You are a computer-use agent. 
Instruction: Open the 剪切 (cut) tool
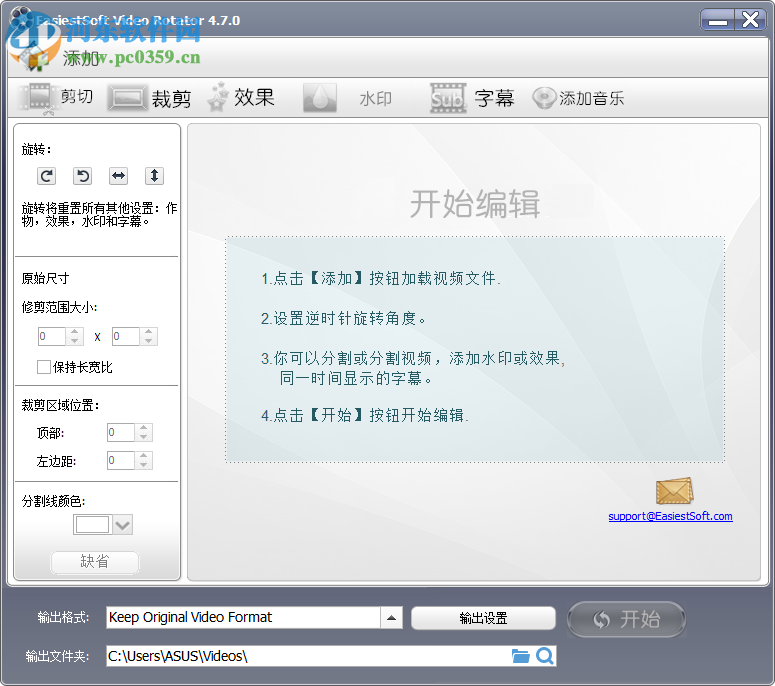[x=56, y=97]
